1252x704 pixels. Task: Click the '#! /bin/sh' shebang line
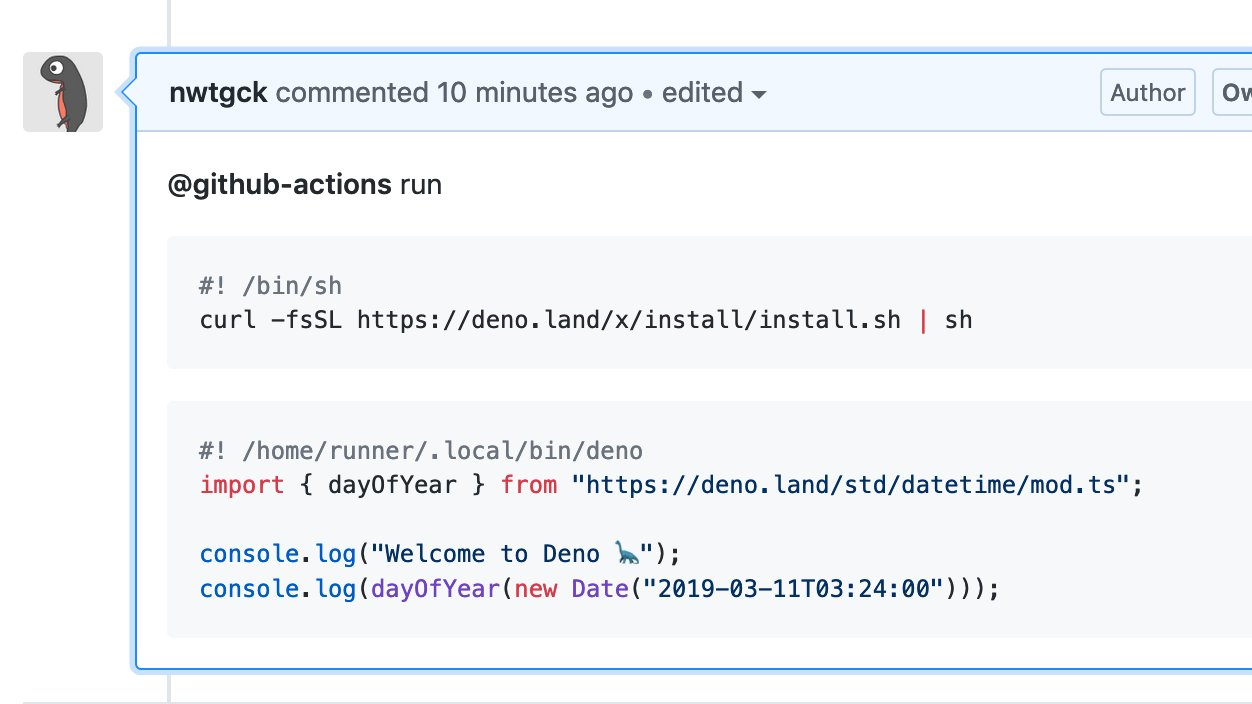[271, 286]
